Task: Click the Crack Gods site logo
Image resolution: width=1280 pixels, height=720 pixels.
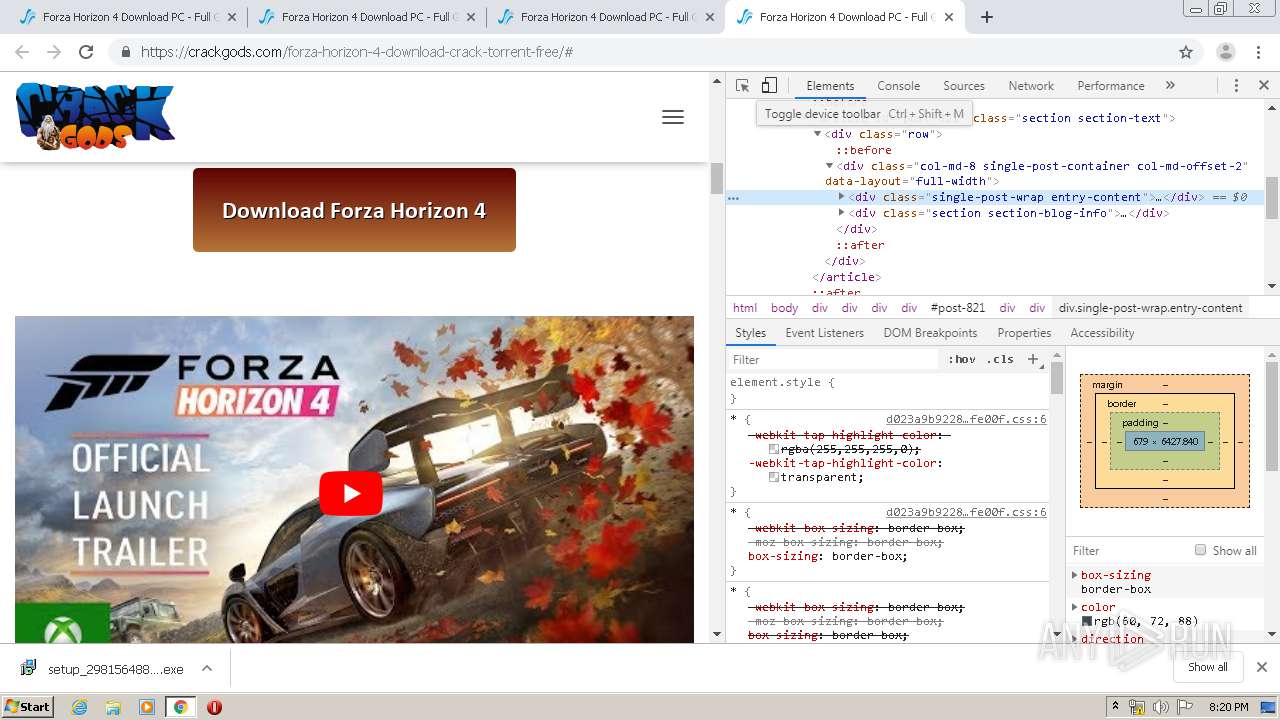Action: (x=95, y=116)
